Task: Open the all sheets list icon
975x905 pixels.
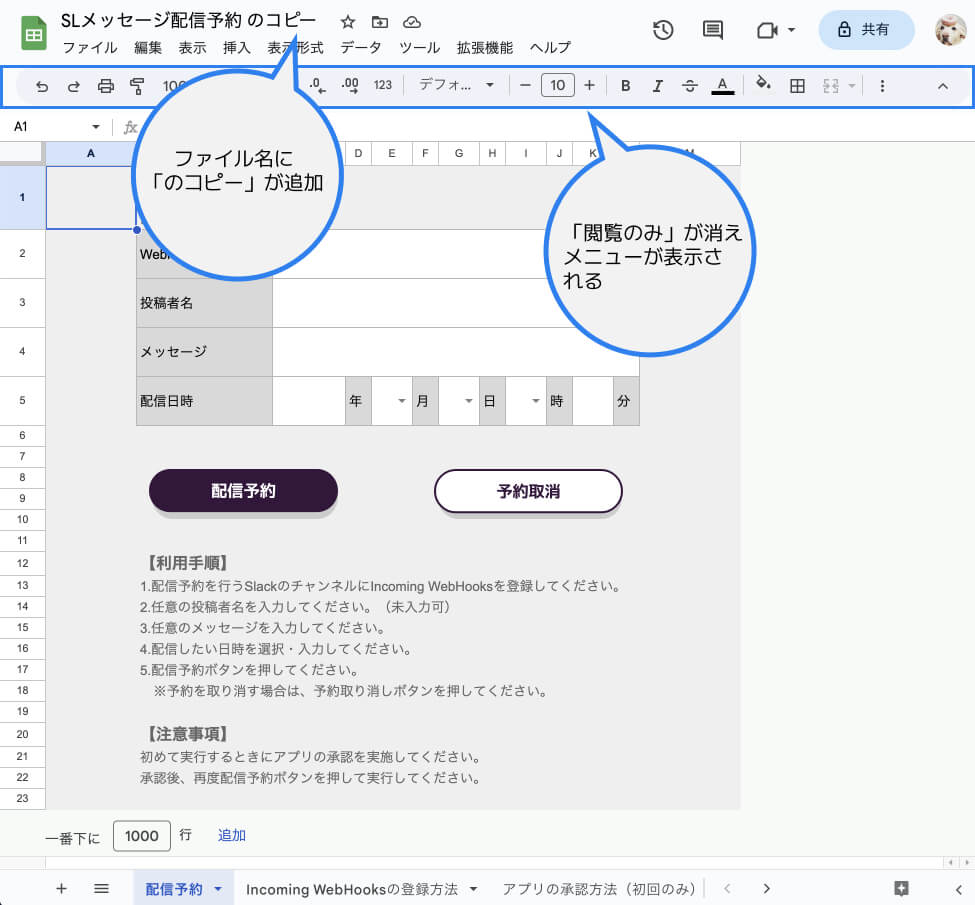Action: tap(101, 889)
